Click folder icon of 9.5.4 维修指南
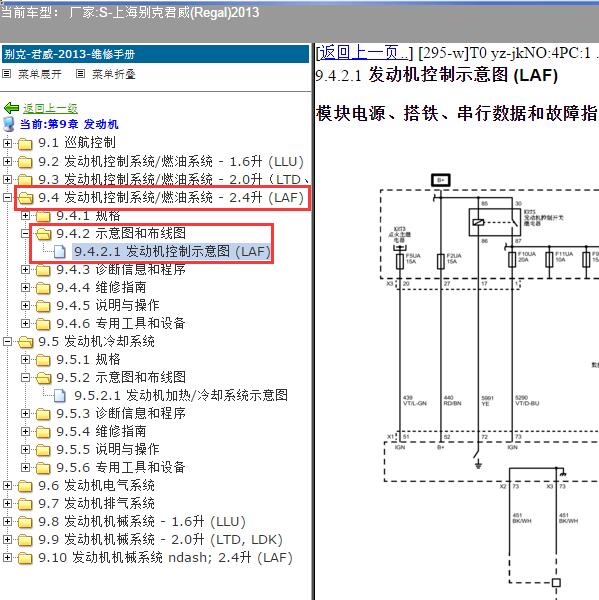The width and height of the screenshot is (599, 600). point(43,432)
